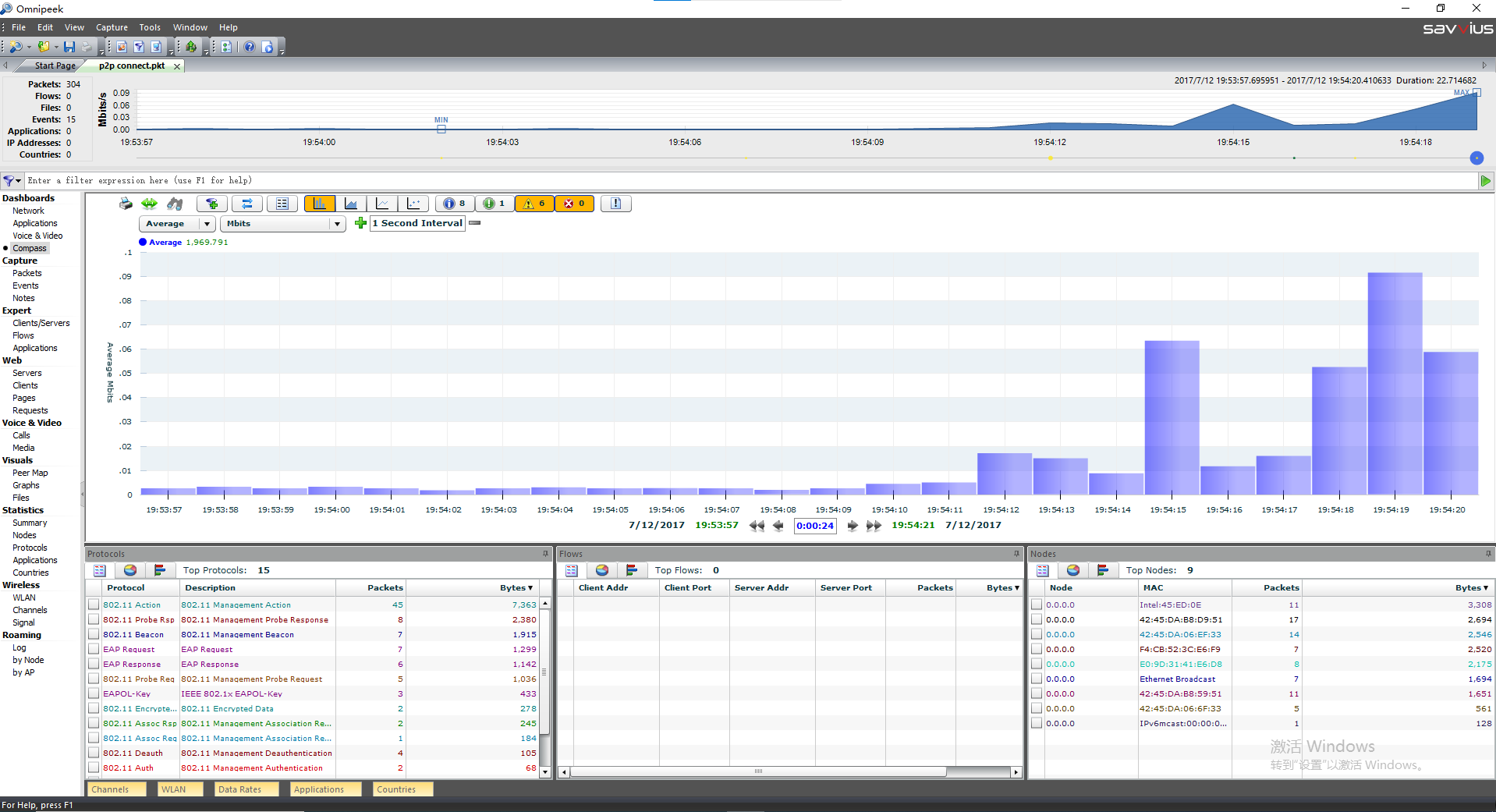Viewport: 1496px width, 812px height.
Task: Click the blue timeline slider handle
Action: (1477, 158)
